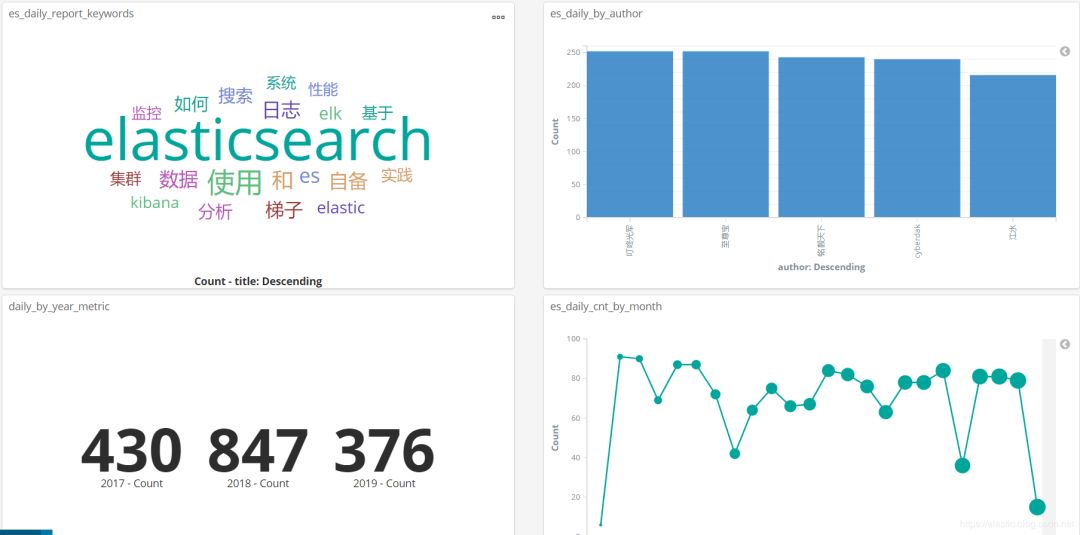Click the daily_by_year_metric panel title
This screenshot has width=1080, height=535.
click(59, 306)
